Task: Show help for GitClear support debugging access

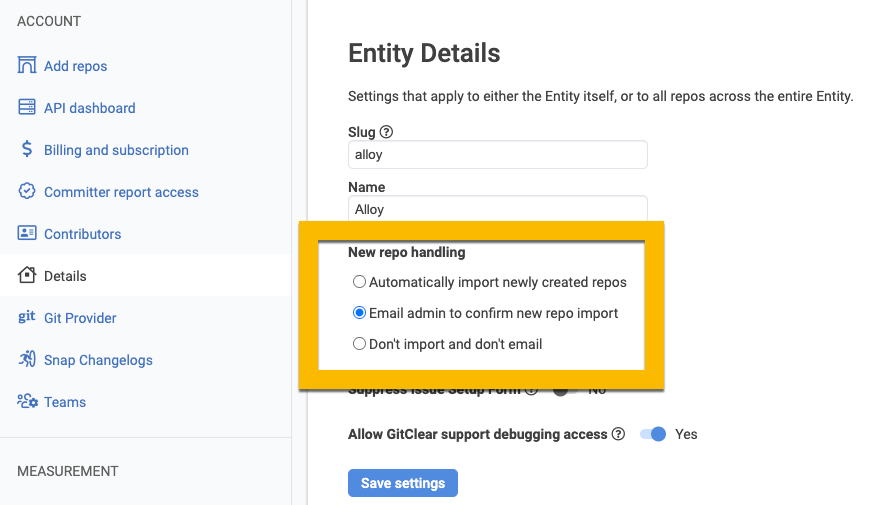Action: click(x=619, y=434)
